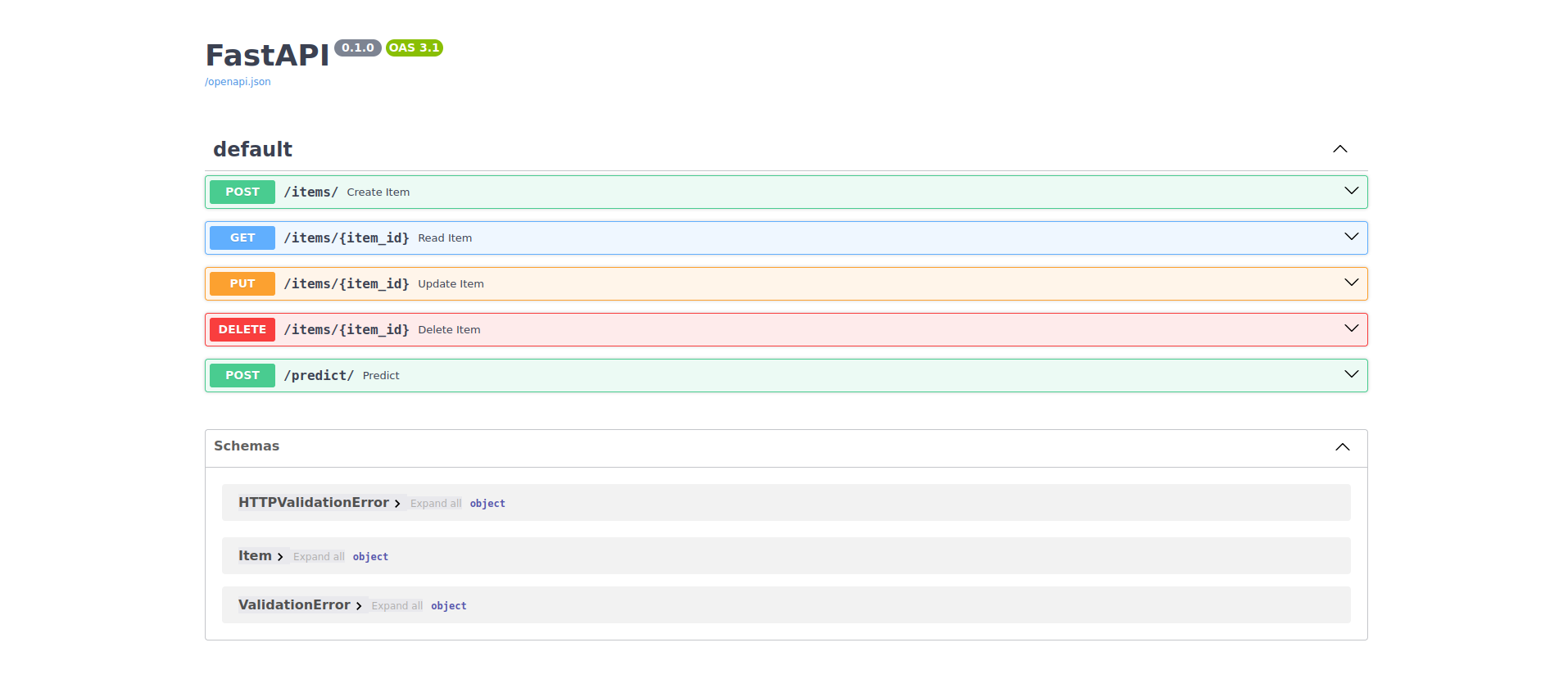Click the POST method badge for /items/
This screenshot has width=1568, height=697.
pyautogui.click(x=242, y=192)
